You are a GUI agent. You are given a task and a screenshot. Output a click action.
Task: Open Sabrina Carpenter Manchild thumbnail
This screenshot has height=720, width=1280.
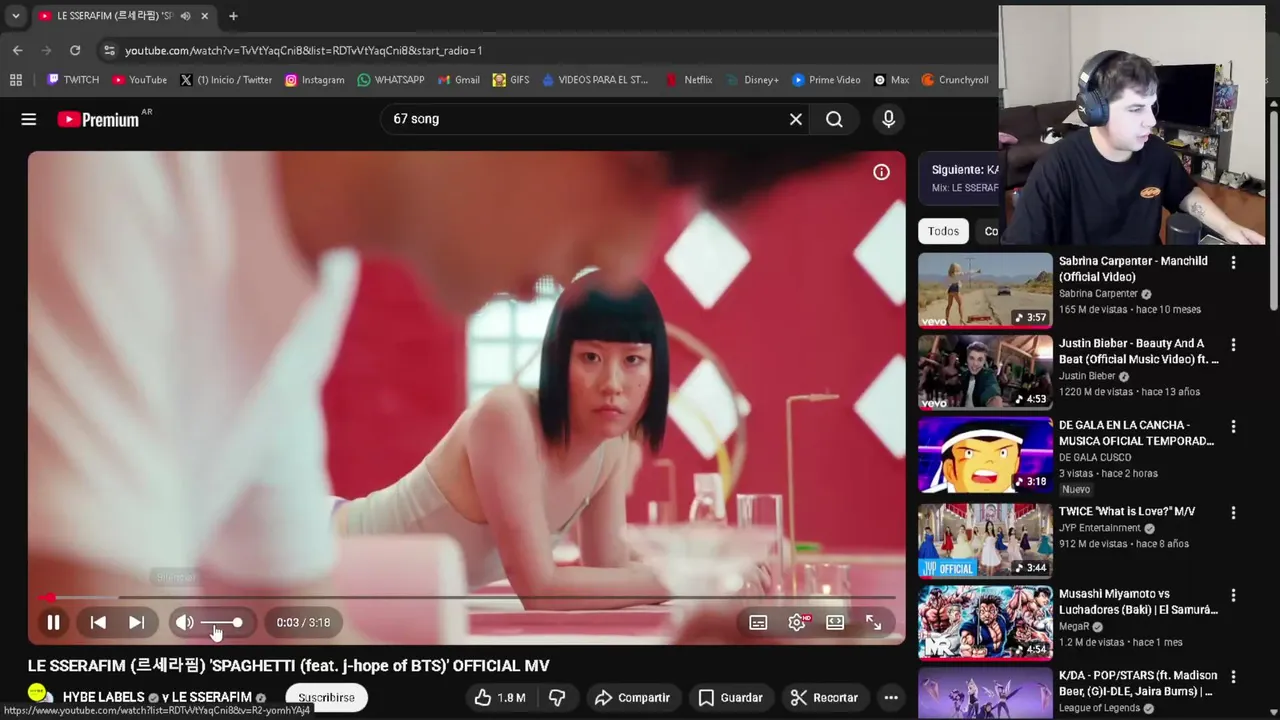pyautogui.click(x=985, y=290)
